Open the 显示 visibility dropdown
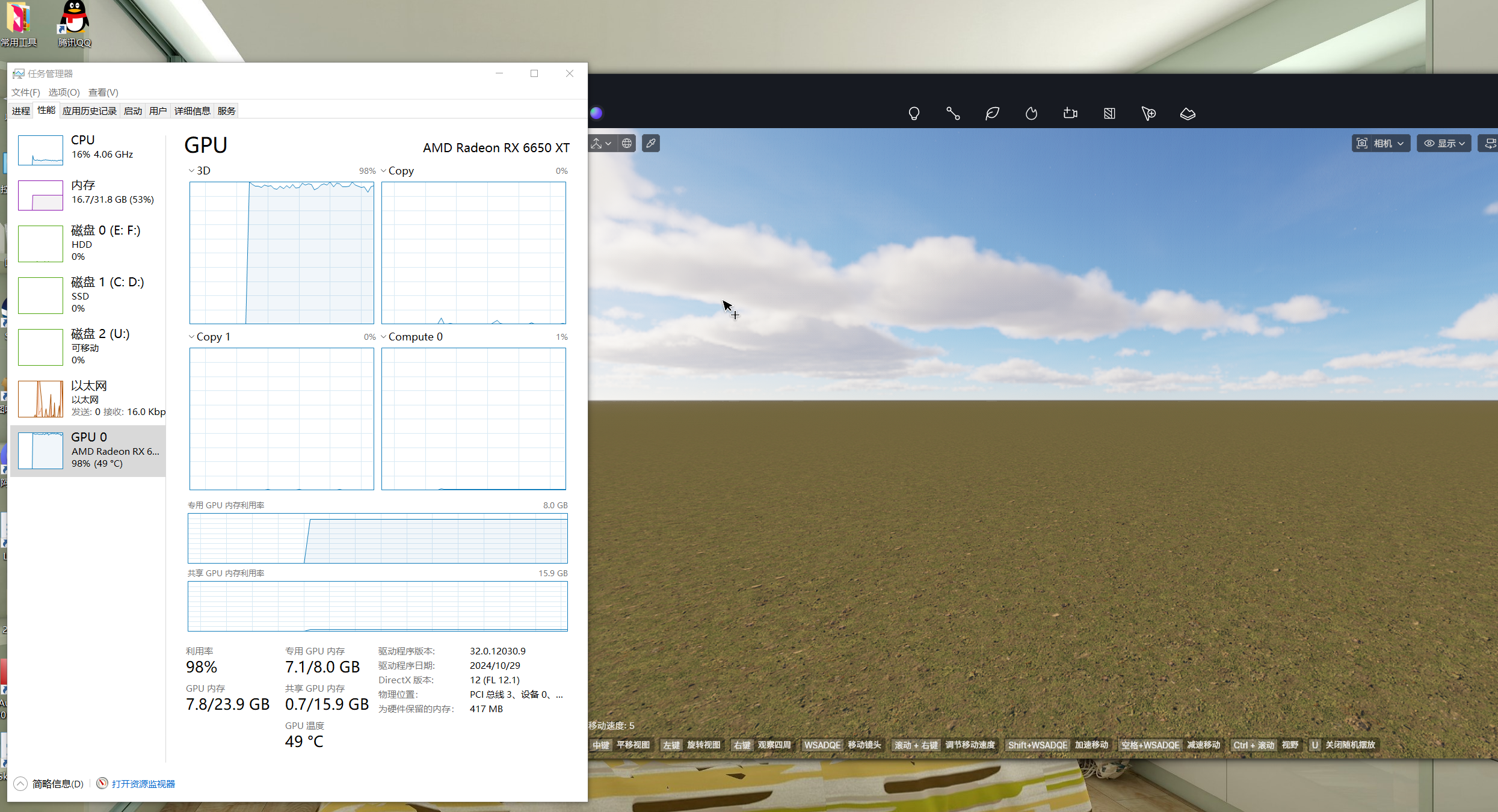 click(x=1444, y=143)
